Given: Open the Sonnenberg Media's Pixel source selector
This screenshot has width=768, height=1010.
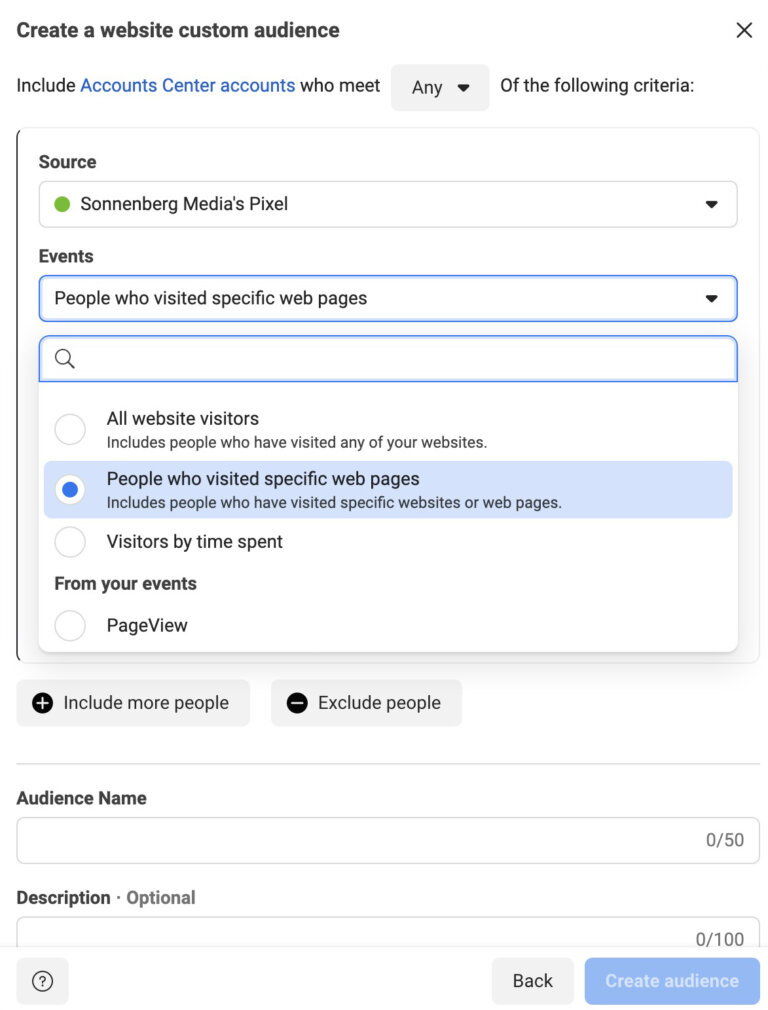Looking at the screenshot, I should click(x=387, y=204).
